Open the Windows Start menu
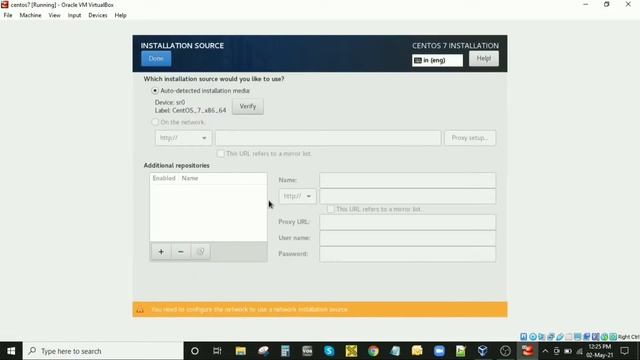Viewport: 640px width, 360px height. pyautogui.click(x=11, y=351)
